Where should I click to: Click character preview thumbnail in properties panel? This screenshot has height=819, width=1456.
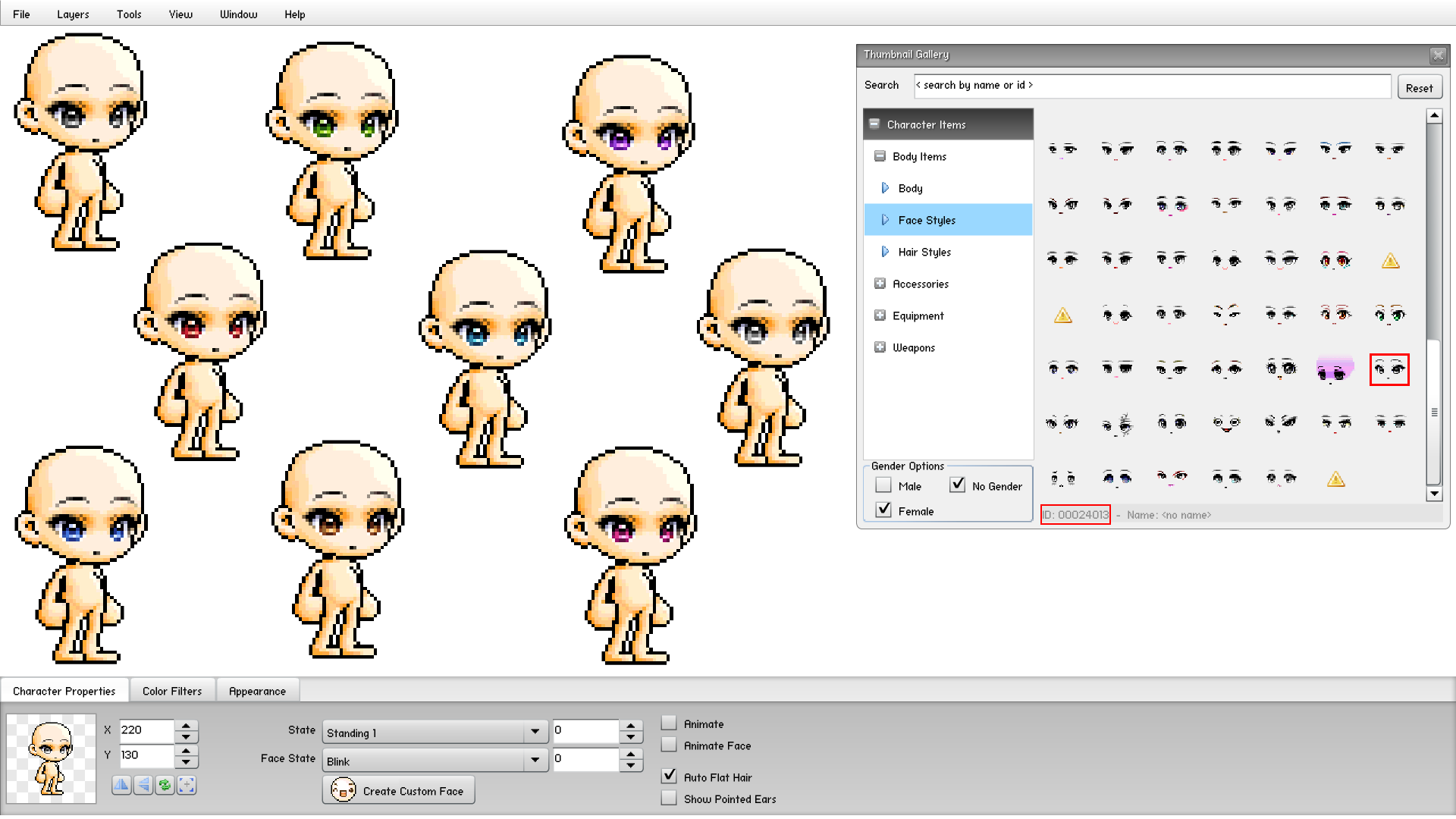point(52,758)
